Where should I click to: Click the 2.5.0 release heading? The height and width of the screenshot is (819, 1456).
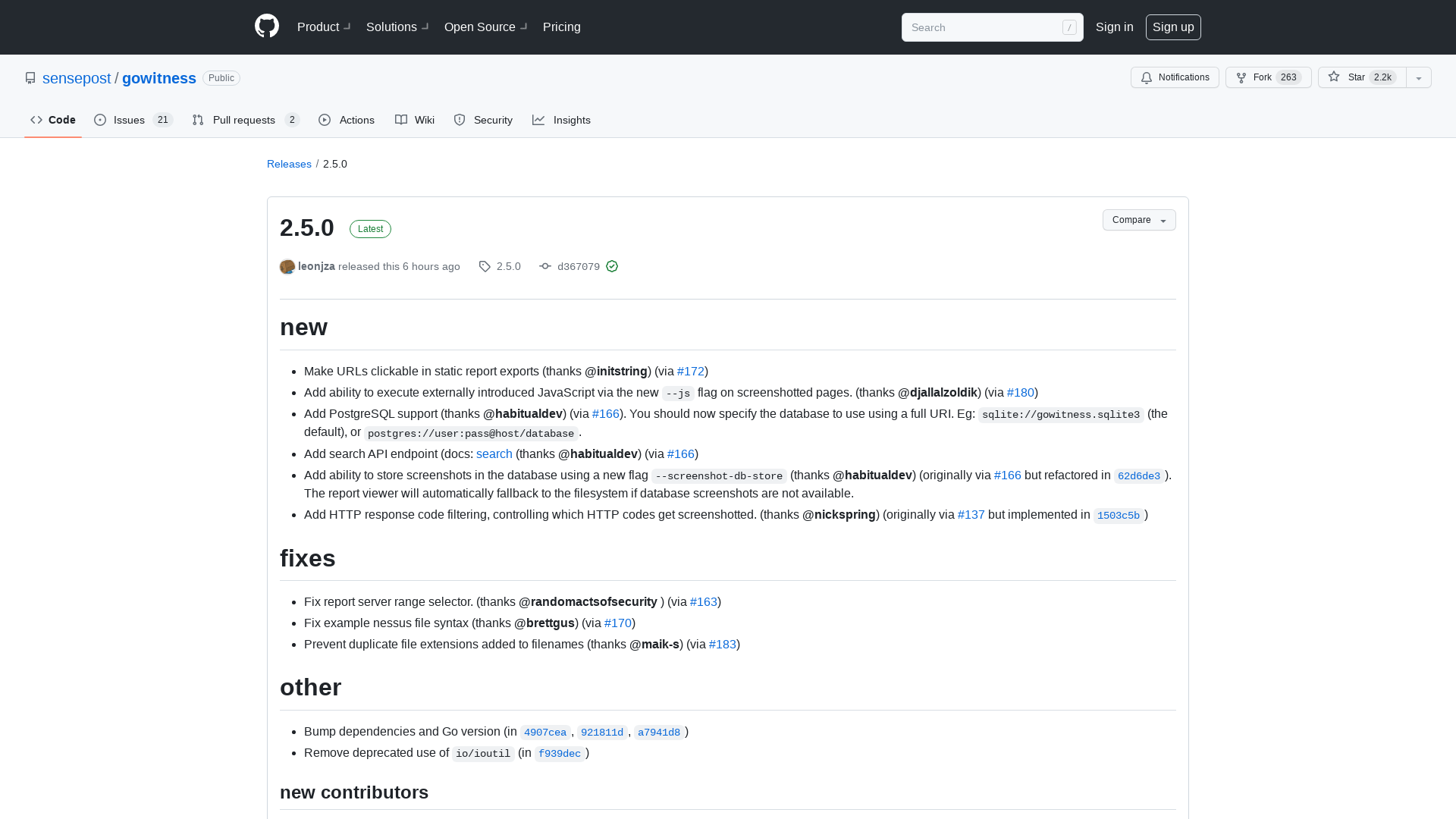coord(307,227)
